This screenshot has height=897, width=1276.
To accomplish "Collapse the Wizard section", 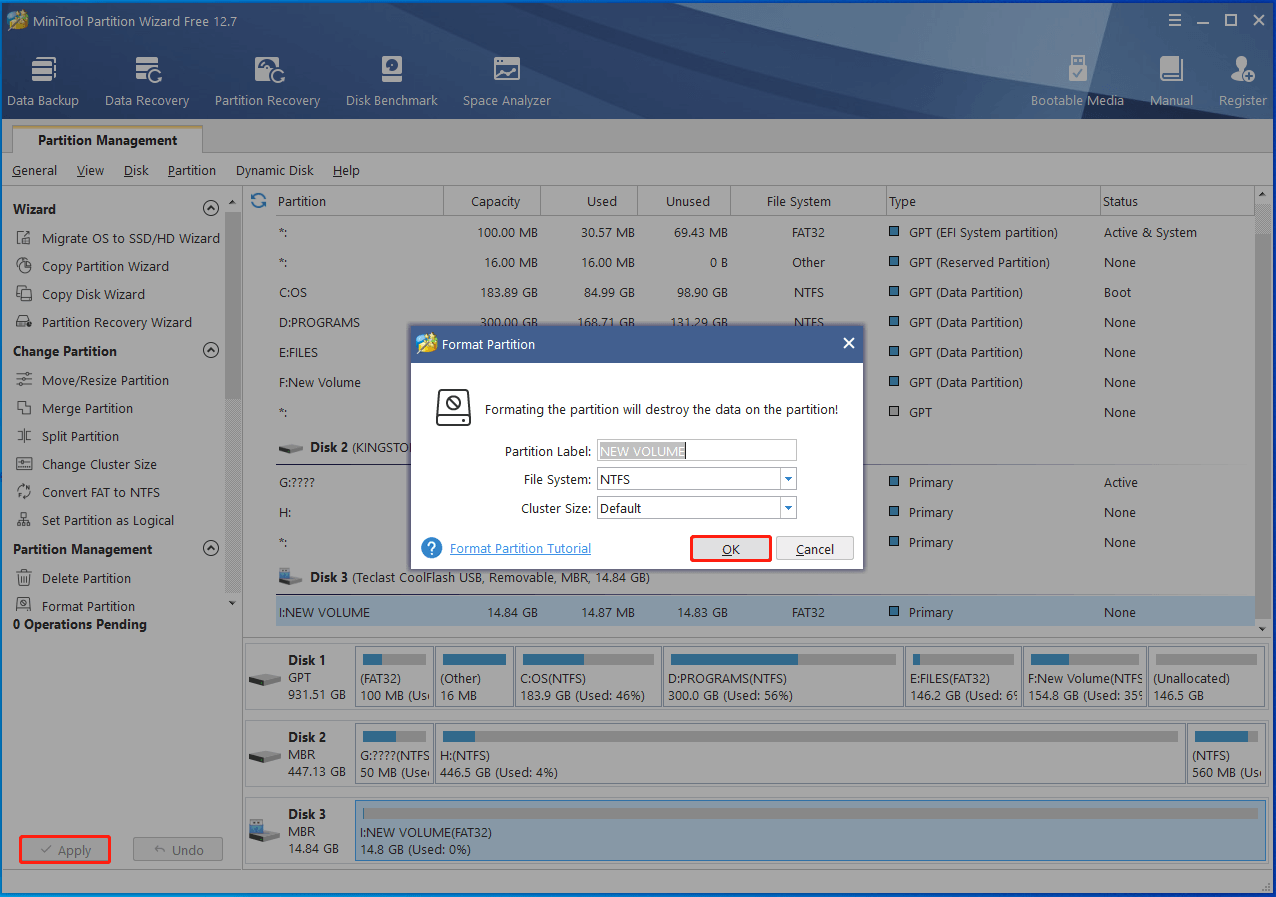I will (210, 209).
